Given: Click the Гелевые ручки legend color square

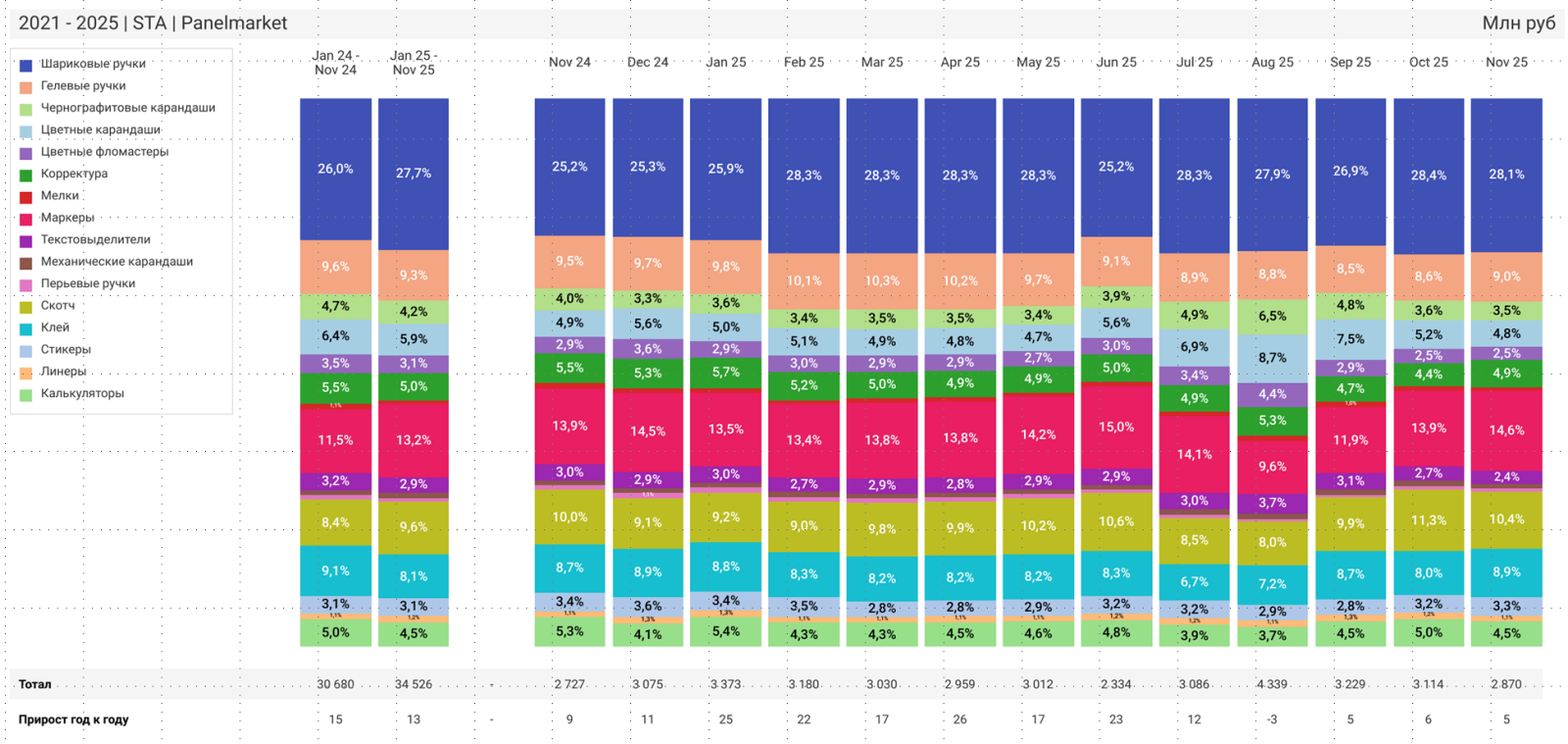Looking at the screenshot, I should tap(26, 86).
